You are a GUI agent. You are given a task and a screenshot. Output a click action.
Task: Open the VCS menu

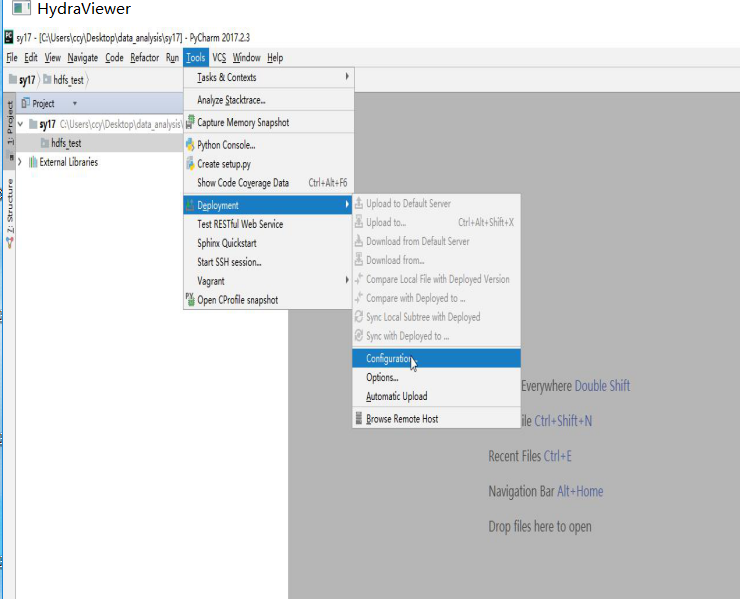(x=219, y=58)
